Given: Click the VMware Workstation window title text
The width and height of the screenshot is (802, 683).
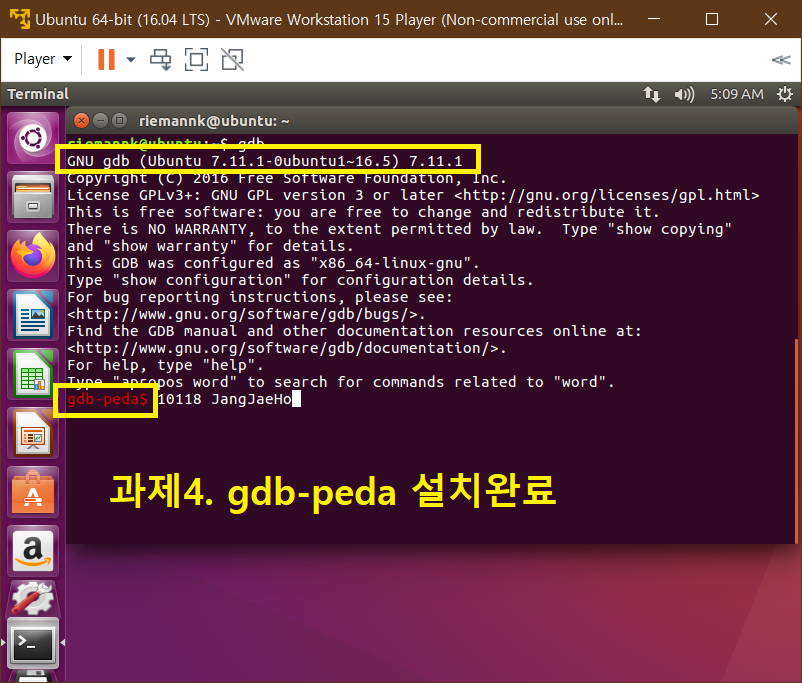Looking at the screenshot, I should pos(329,20).
